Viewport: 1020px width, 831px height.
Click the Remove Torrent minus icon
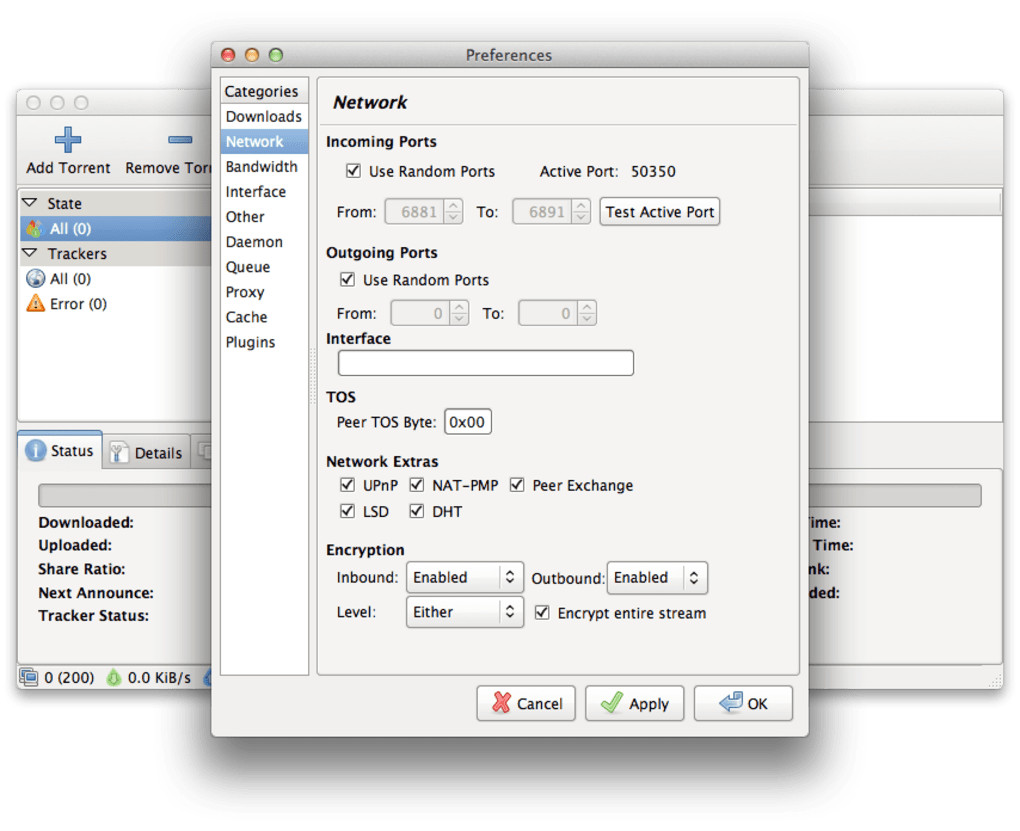coord(180,139)
